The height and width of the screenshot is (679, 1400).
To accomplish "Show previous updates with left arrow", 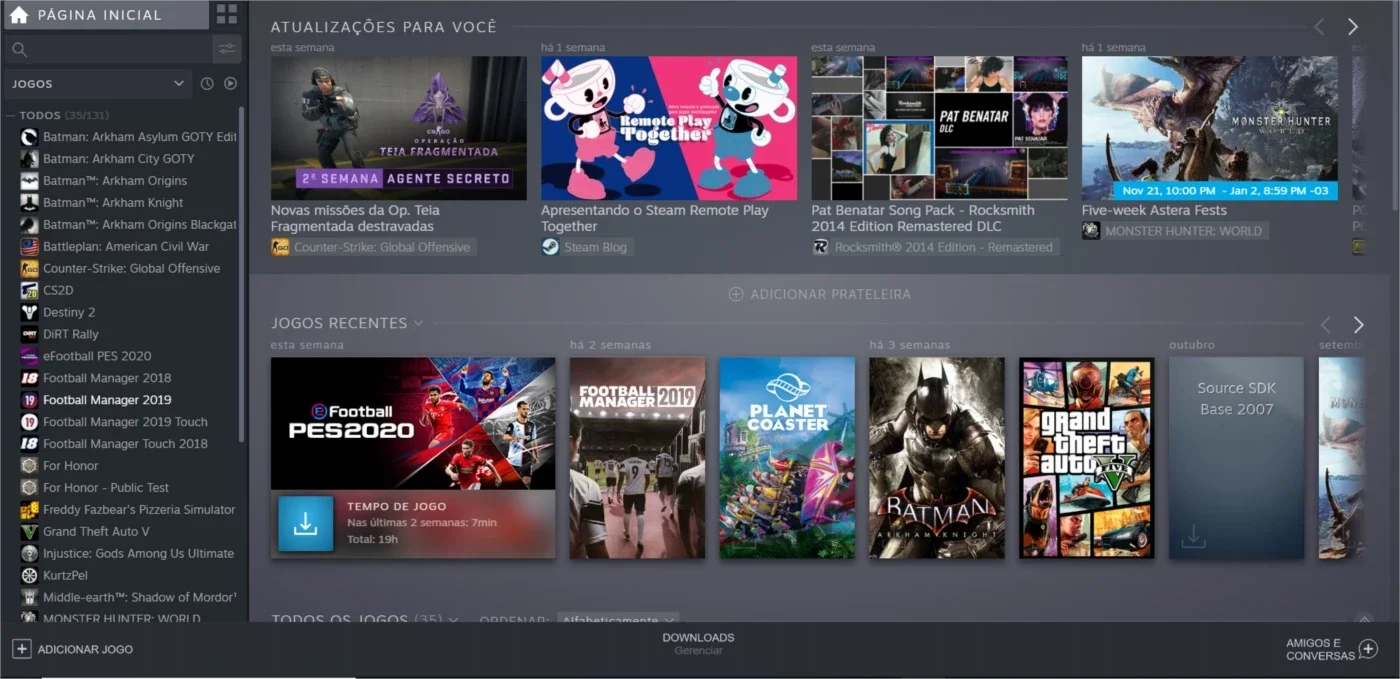I will [x=1319, y=27].
